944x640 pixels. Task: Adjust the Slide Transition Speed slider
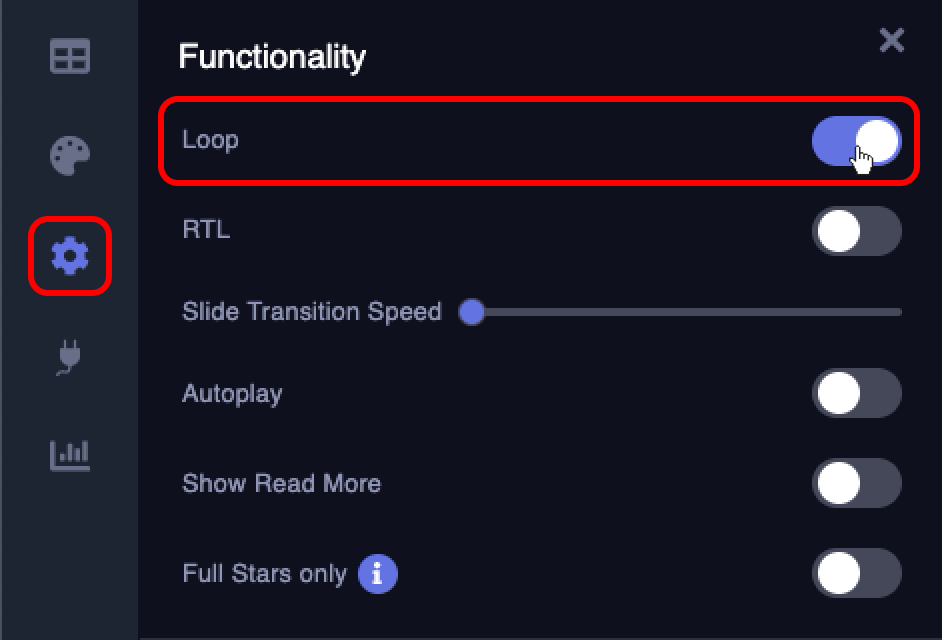click(471, 312)
